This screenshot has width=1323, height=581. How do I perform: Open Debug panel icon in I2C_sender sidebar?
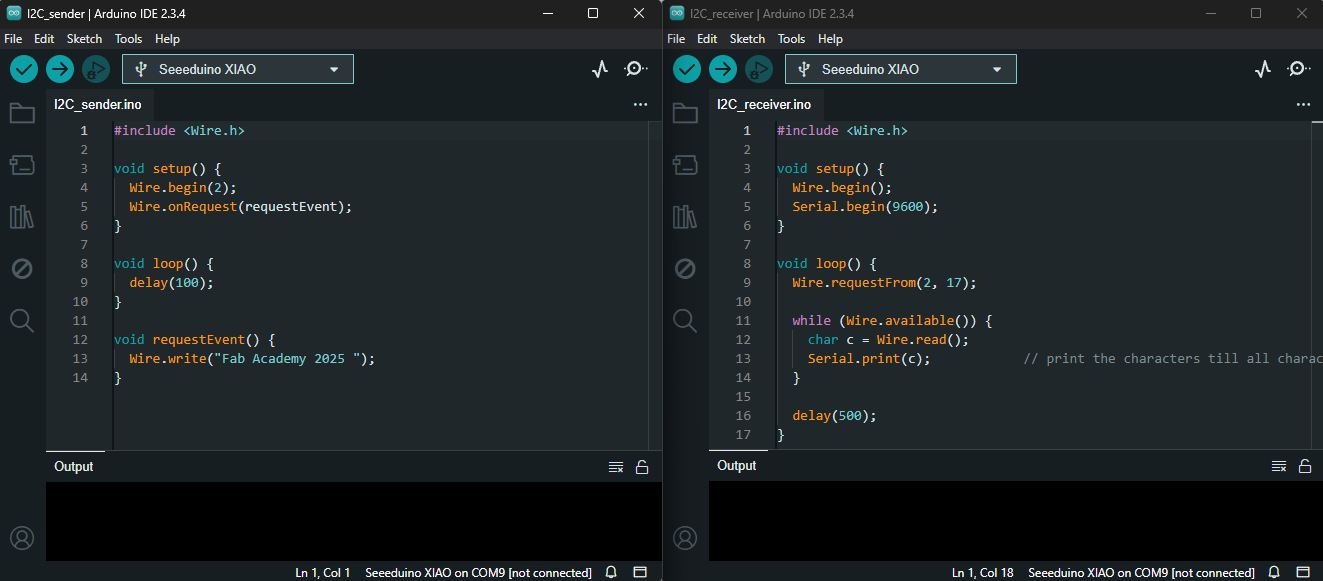22,268
